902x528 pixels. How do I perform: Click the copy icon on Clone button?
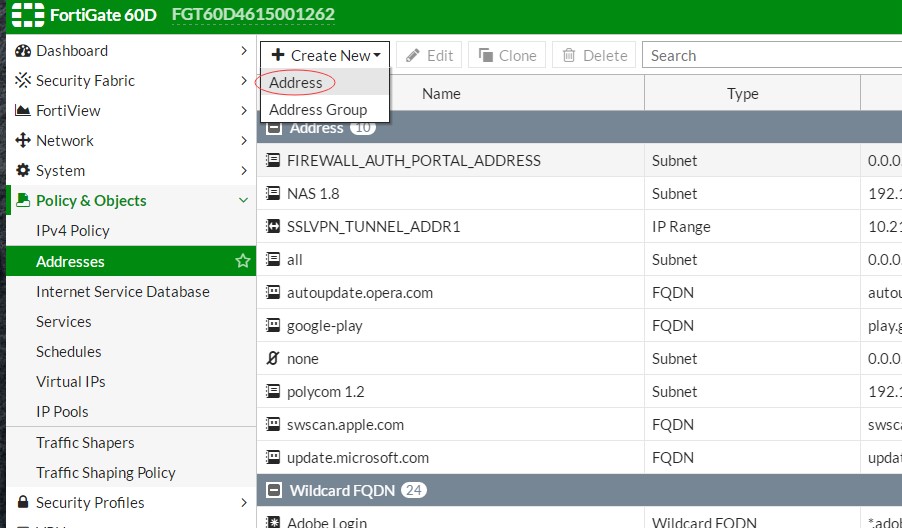tap(486, 55)
